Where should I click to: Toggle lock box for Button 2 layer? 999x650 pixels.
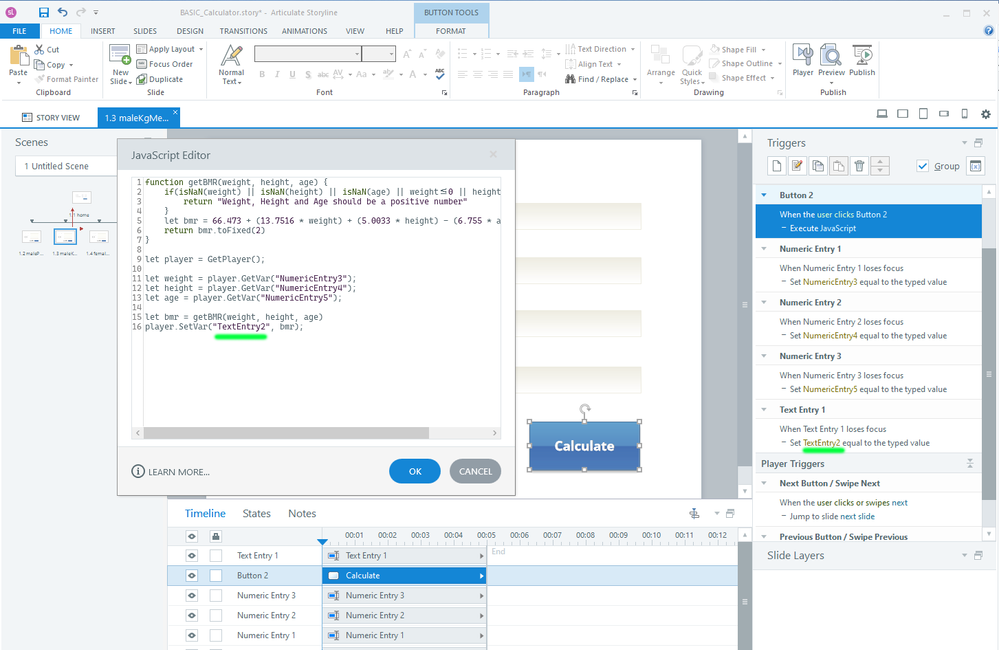[x=216, y=576]
